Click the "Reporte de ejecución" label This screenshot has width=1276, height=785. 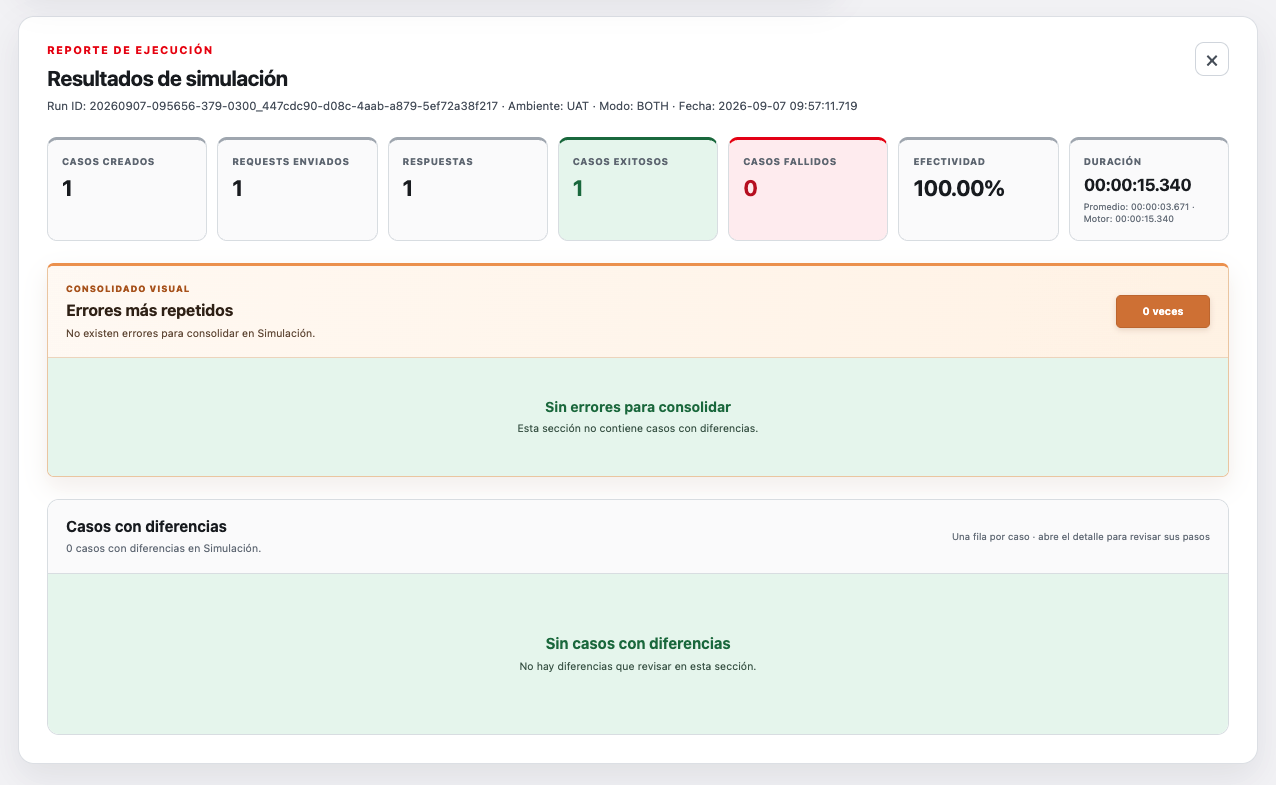(x=130, y=49)
